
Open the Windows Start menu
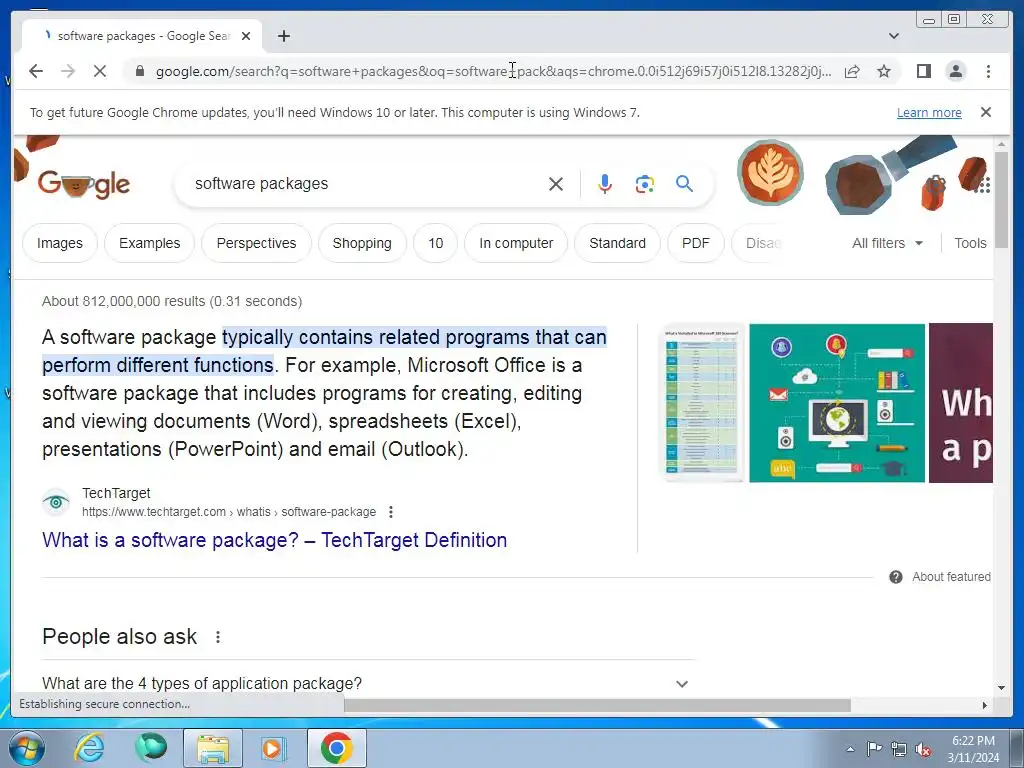click(x=27, y=748)
